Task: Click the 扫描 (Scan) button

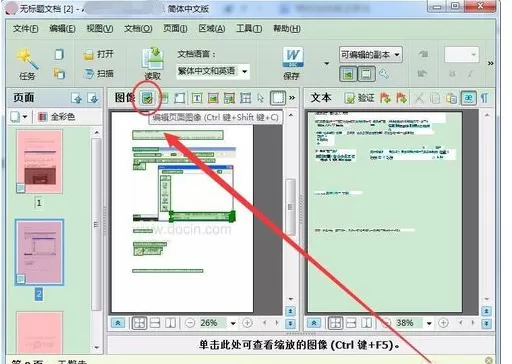Action: [x=98, y=73]
